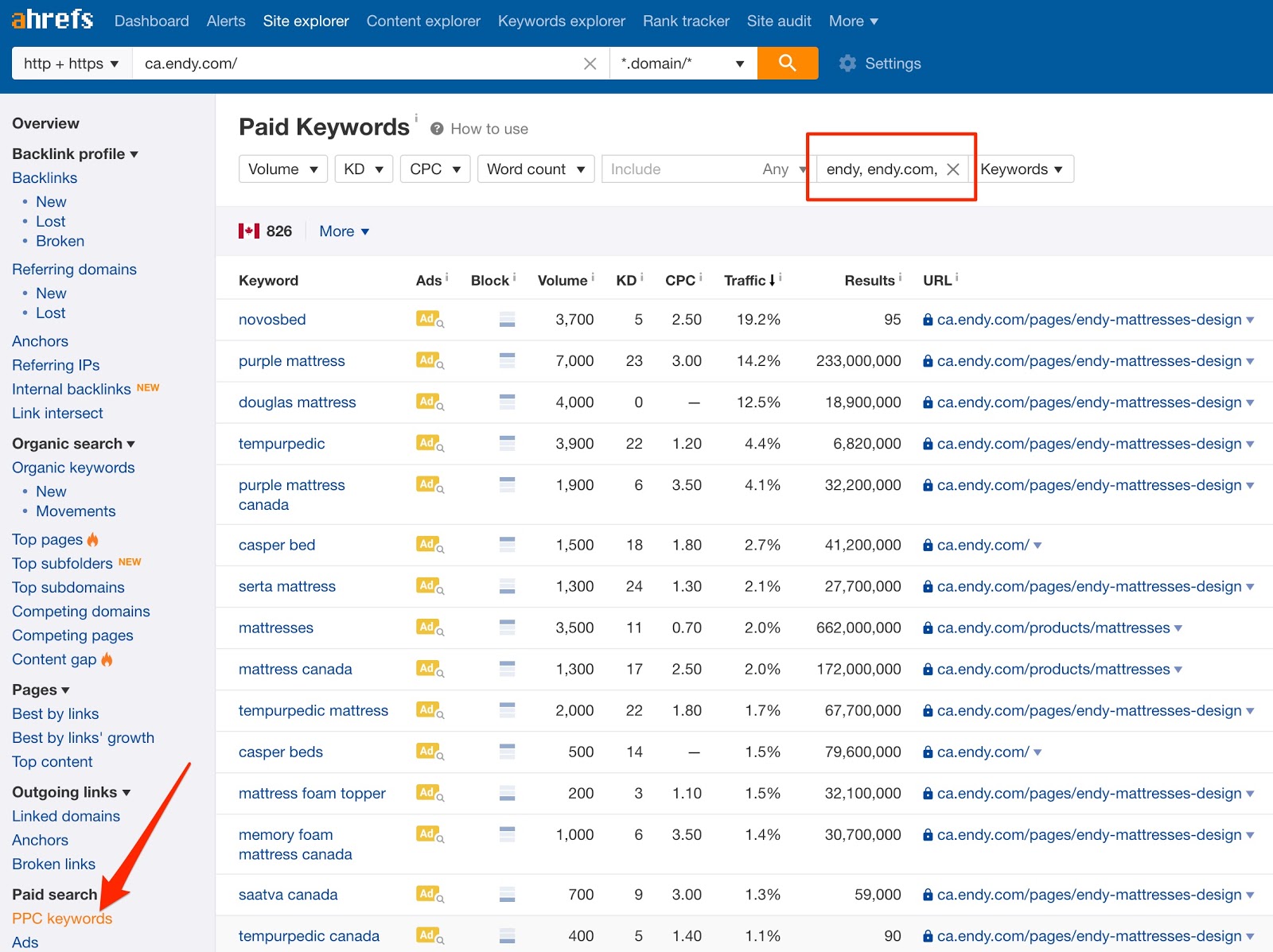Open Settings via the gear icon

pyautogui.click(x=848, y=63)
